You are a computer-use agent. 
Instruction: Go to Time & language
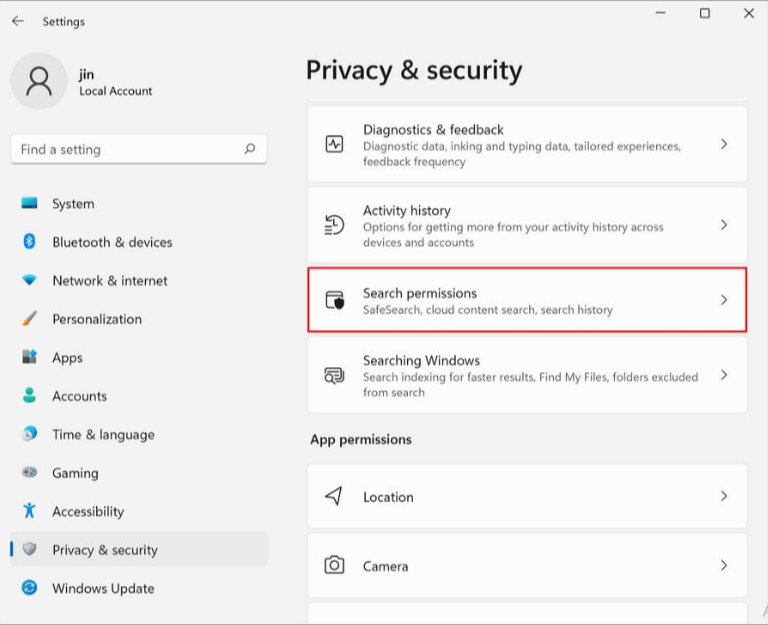coord(139,434)
